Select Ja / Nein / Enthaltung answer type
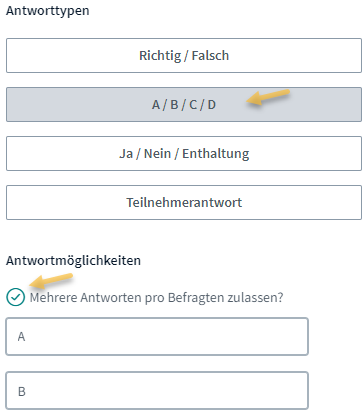This screenshot has width=364, height=417. 184,154
